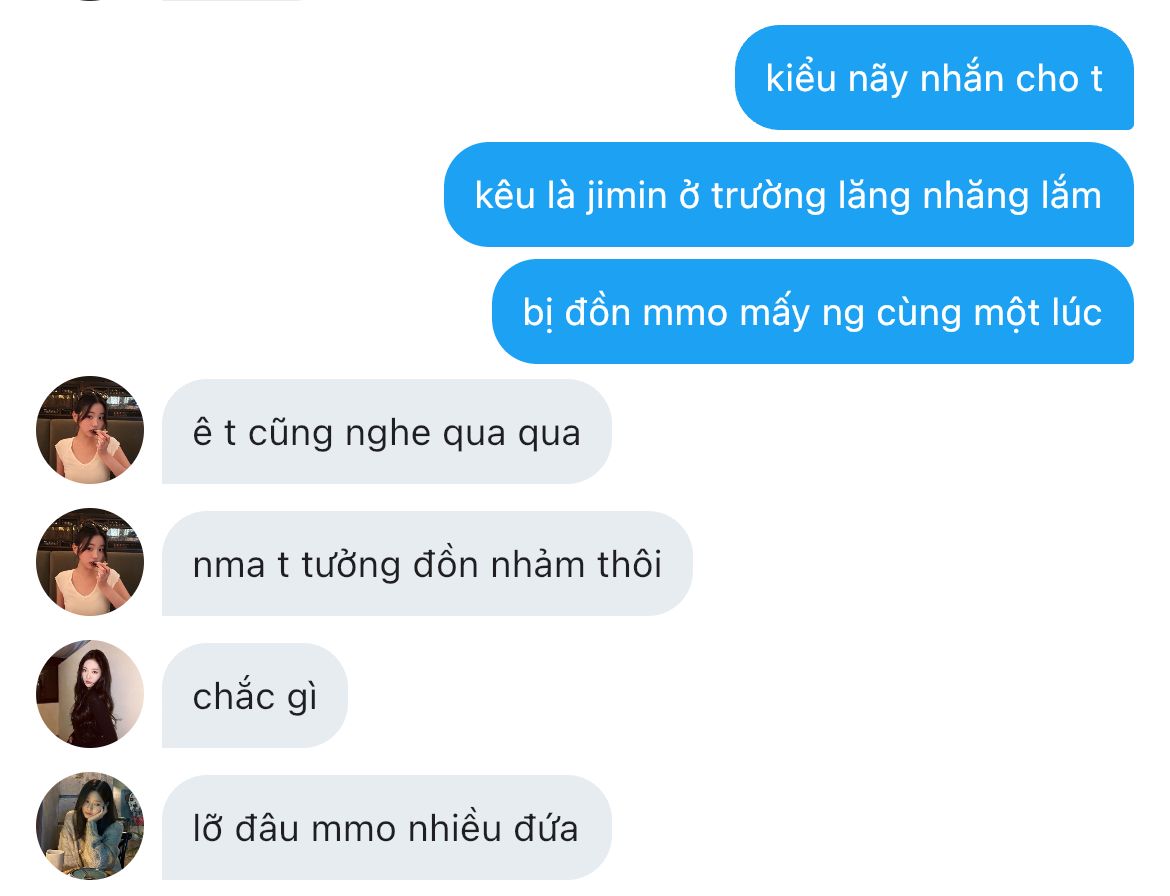Select the received message "ê t cũng nghe qua qua"
Viewport: 1170px width, 896px height.
pyautogui.click(x=387, y=432)
